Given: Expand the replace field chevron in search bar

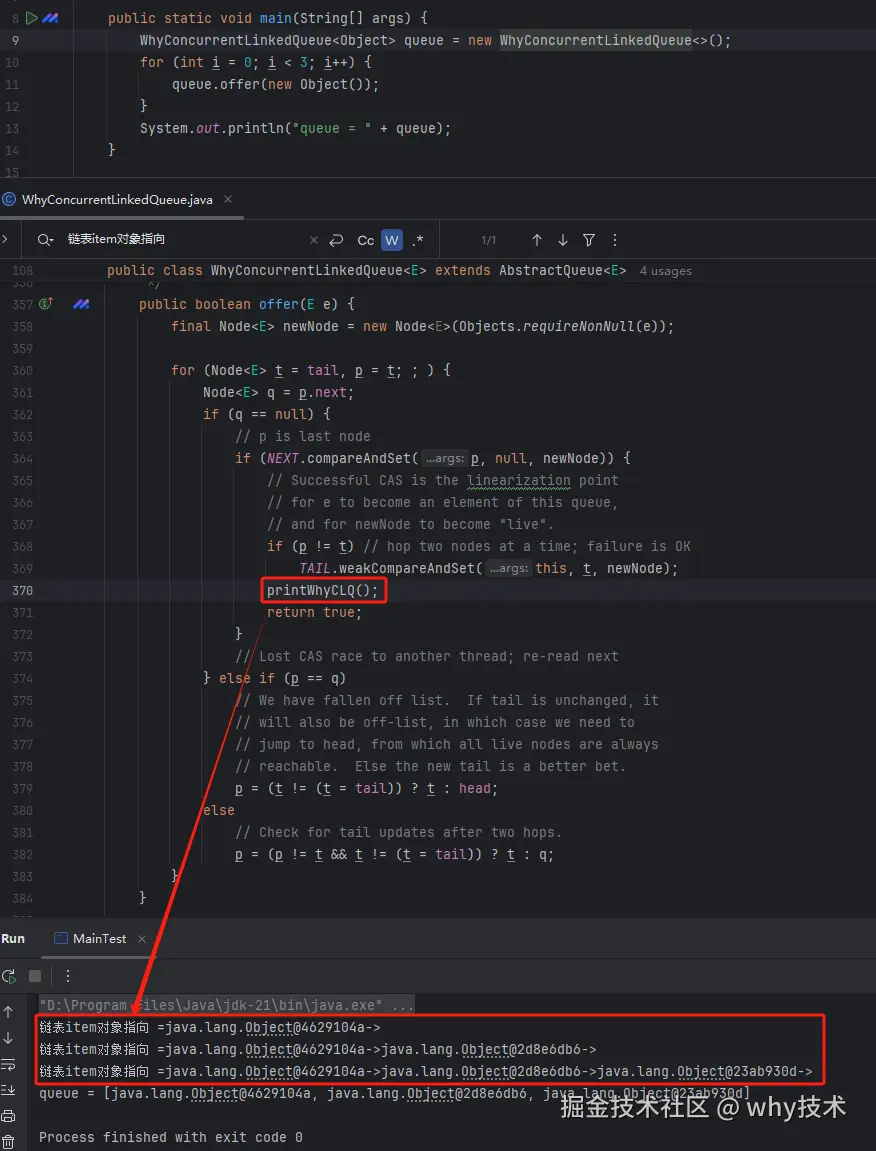Looking at the screenshot, I should point(5,239).
